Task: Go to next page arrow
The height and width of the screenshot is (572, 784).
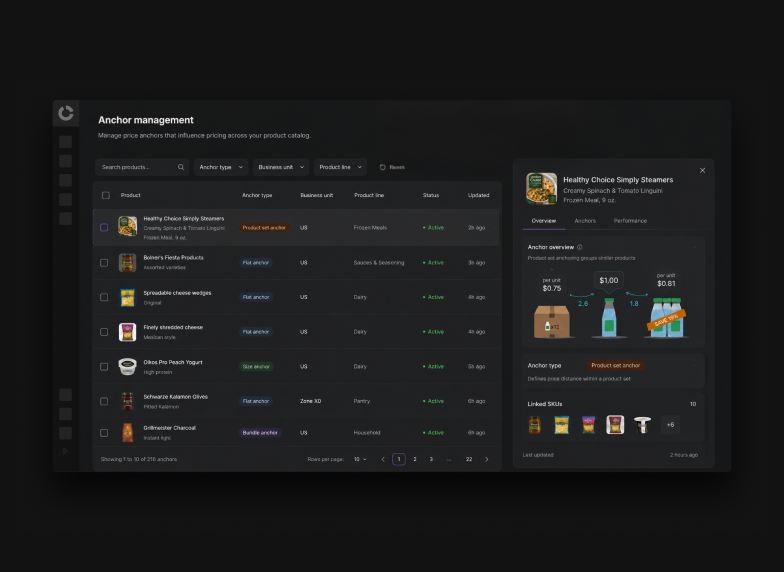Action: (x=486, y=459)
